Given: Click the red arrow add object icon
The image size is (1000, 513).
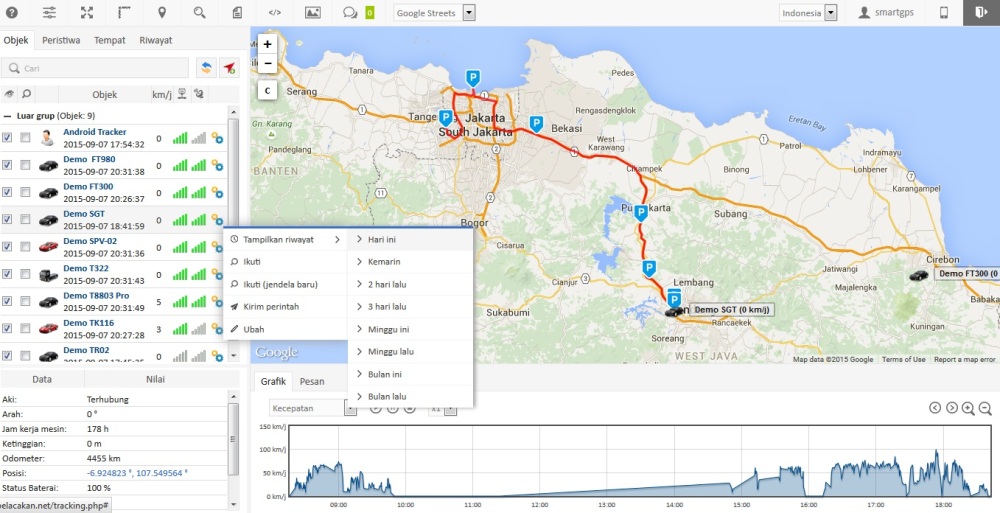Looking at the screenshot, I should point(229,68).
